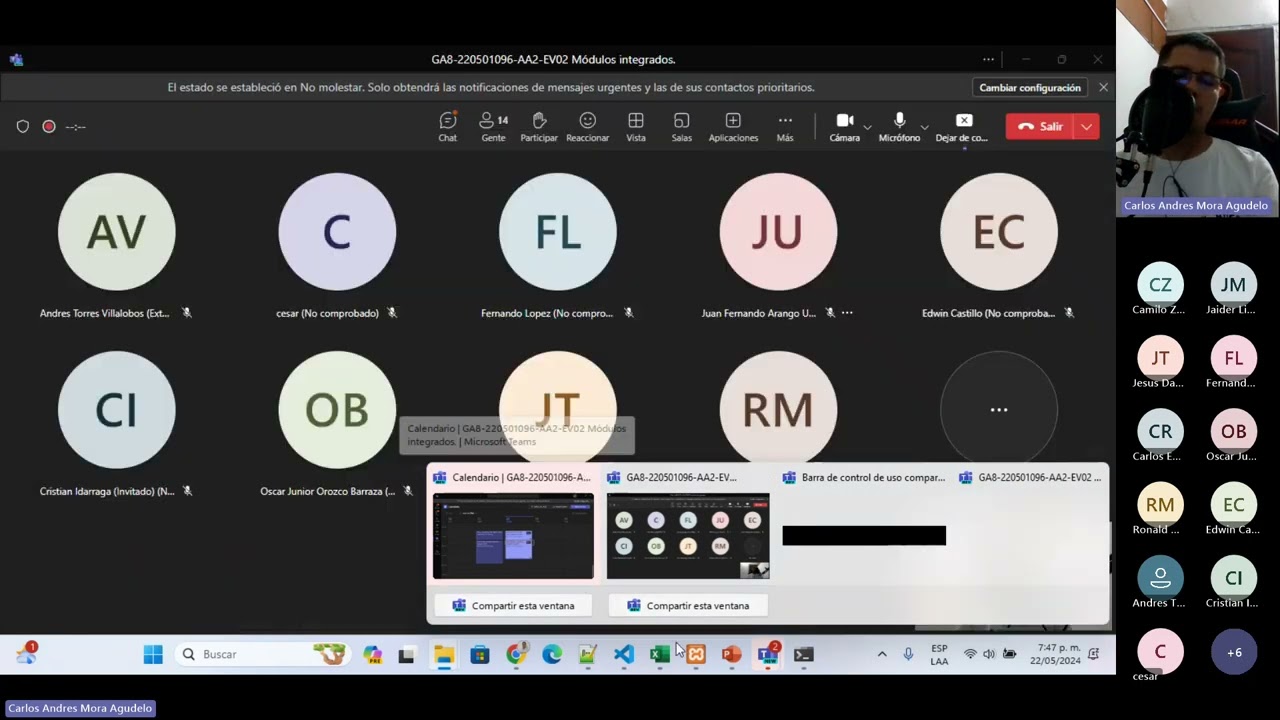
Task: Open the Más options in the meeting toolbar
Action: point(785,127)
